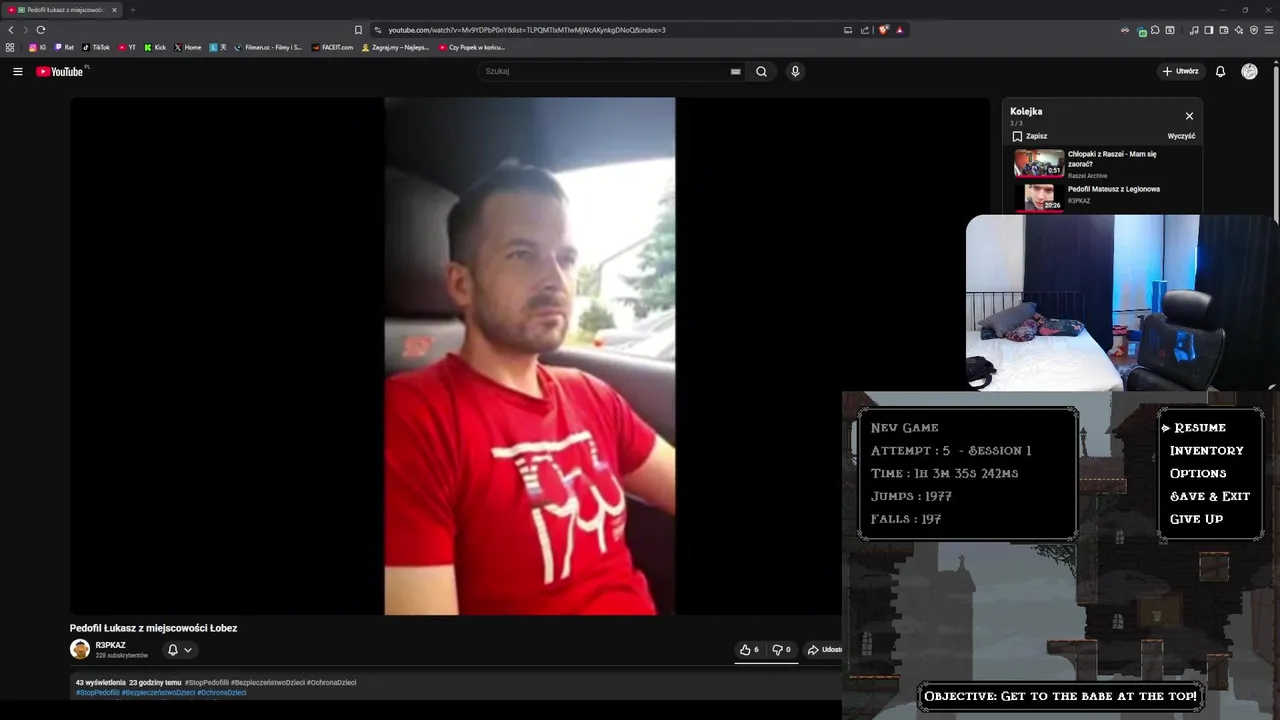Open the R3PKAZ channel name
This screenshot has height=720, width=1280.
(x=110, y=645)
